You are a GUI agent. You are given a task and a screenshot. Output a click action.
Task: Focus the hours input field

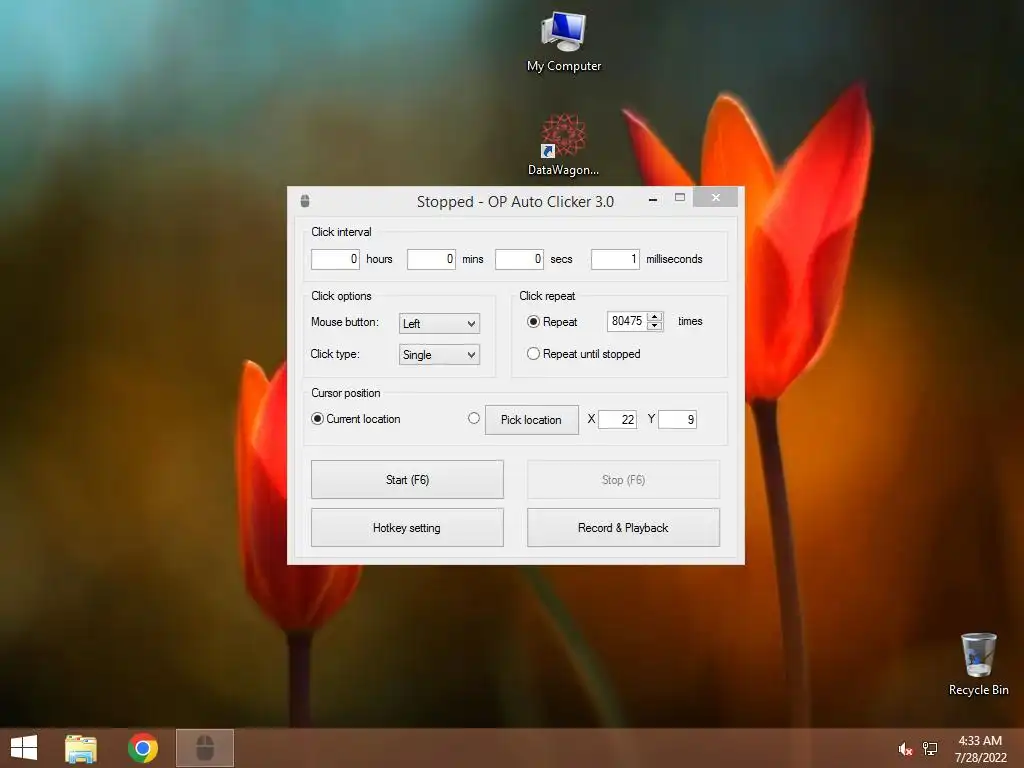335,259
